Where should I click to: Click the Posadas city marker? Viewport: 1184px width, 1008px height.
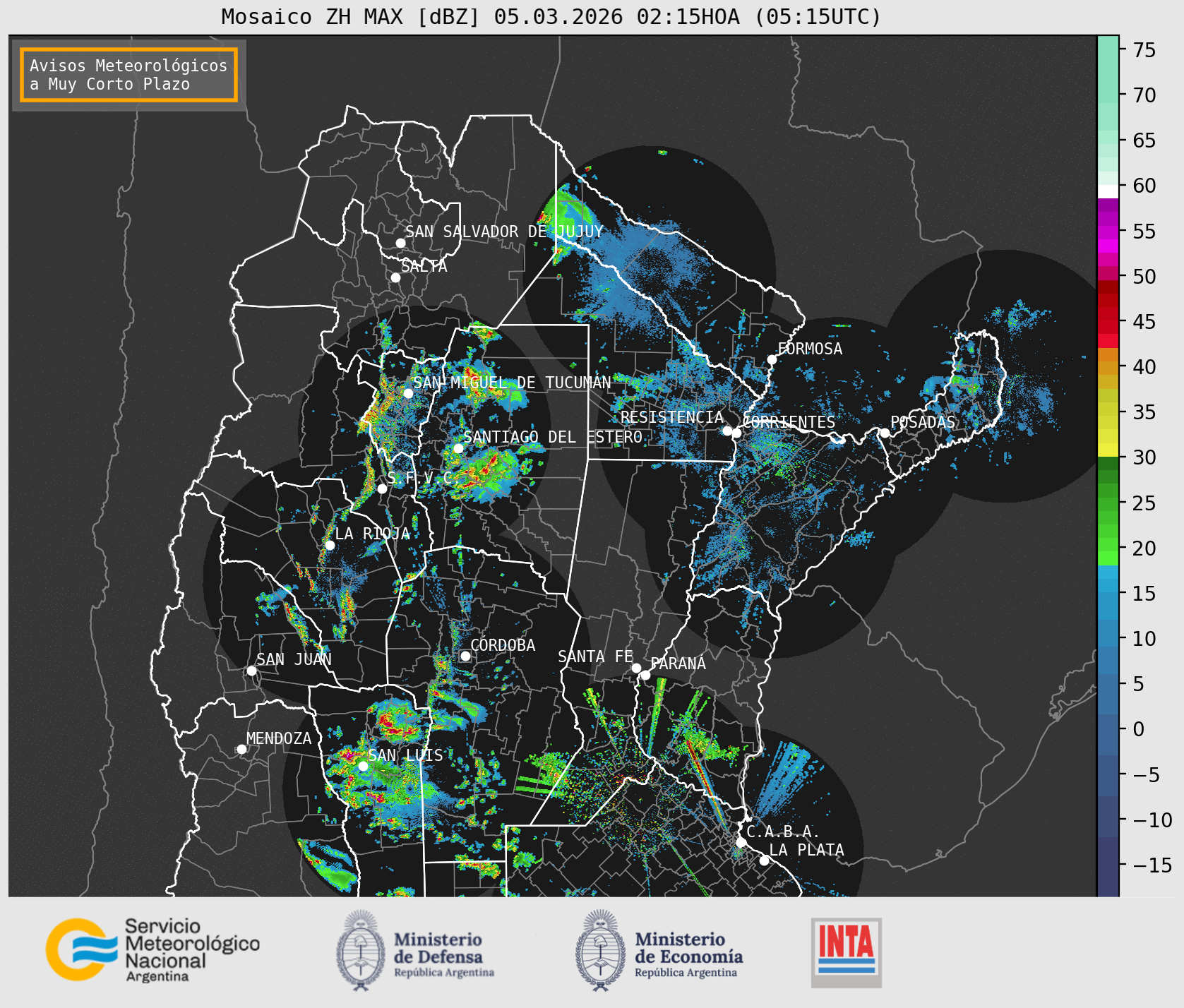coord(885,433)
